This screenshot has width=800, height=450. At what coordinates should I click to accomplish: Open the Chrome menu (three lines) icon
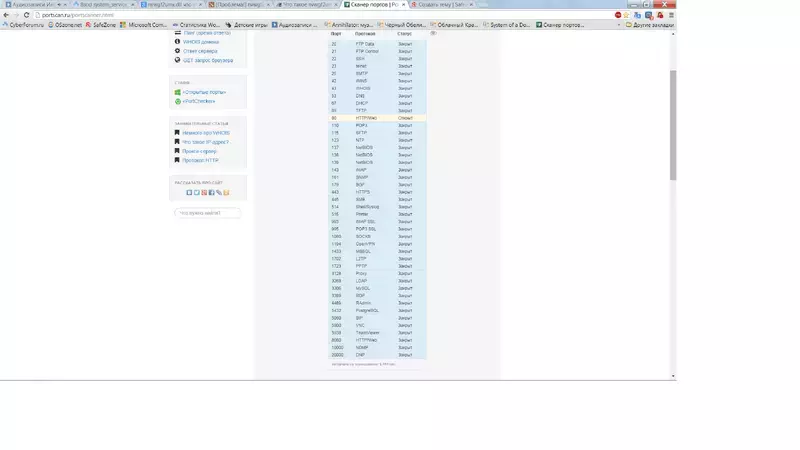[671, 15]
